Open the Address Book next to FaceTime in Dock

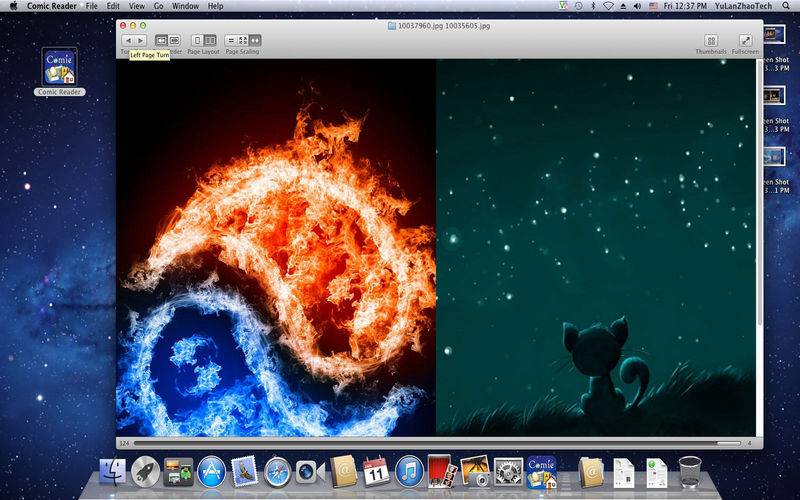pos(343,471)
